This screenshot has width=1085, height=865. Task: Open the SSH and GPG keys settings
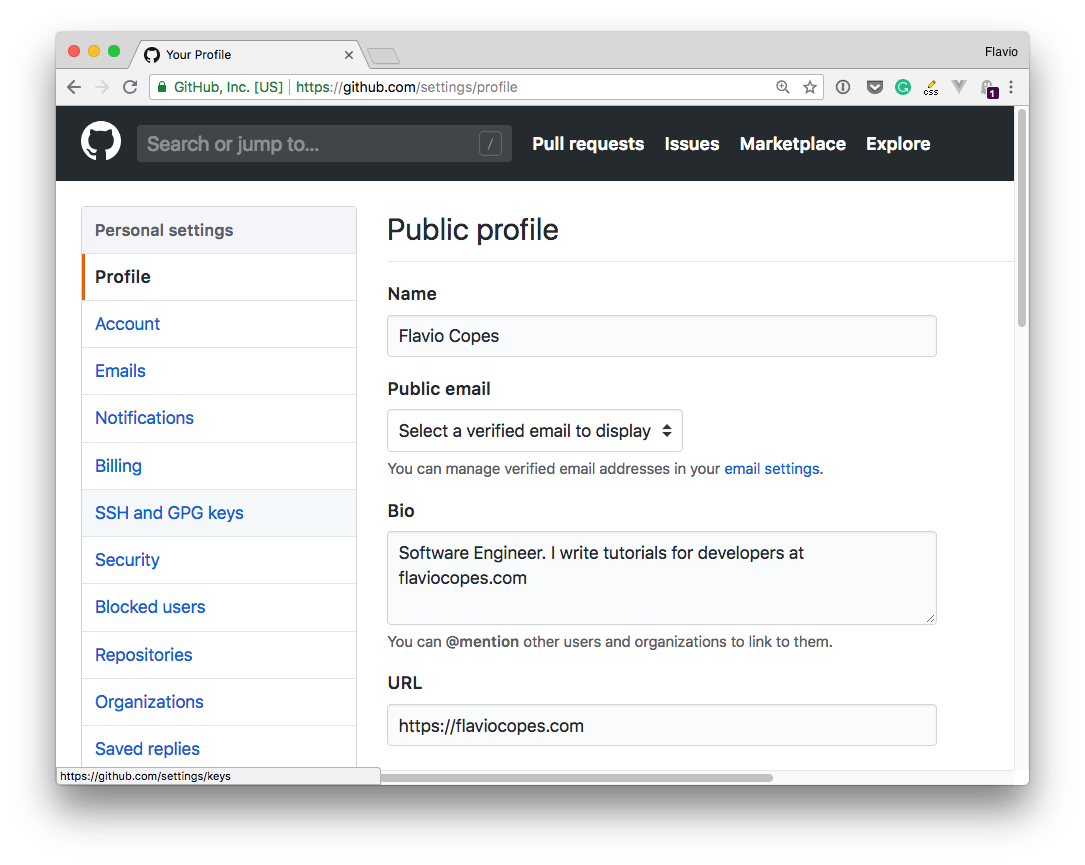[x=169, y=513]
